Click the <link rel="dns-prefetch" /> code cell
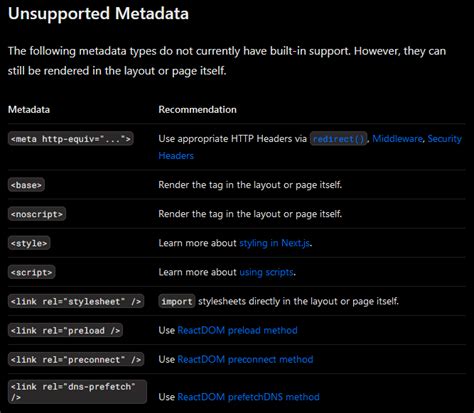This screenshot has width=474, height=413. (77, 392)
